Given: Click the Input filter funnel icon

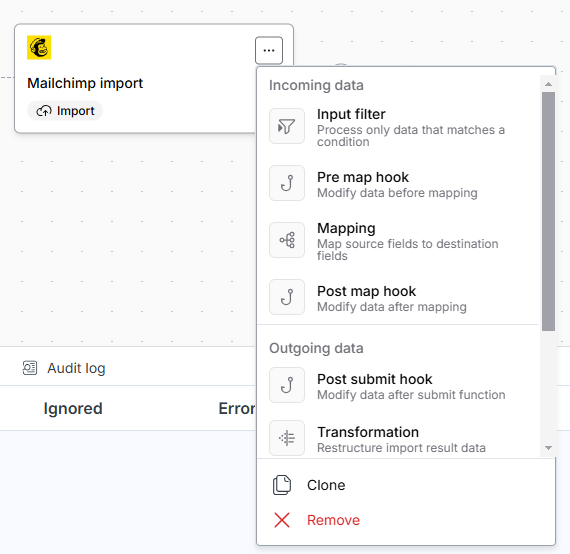Looking at the screenshot, I should click(x=287, y=126).
